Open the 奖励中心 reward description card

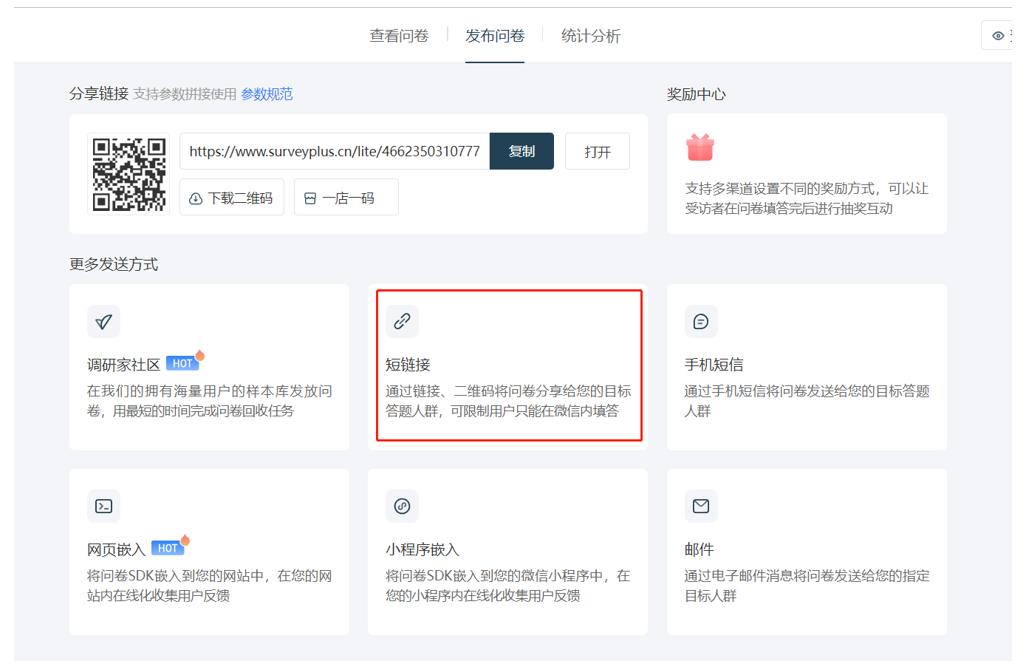click(x=807, y=174)
